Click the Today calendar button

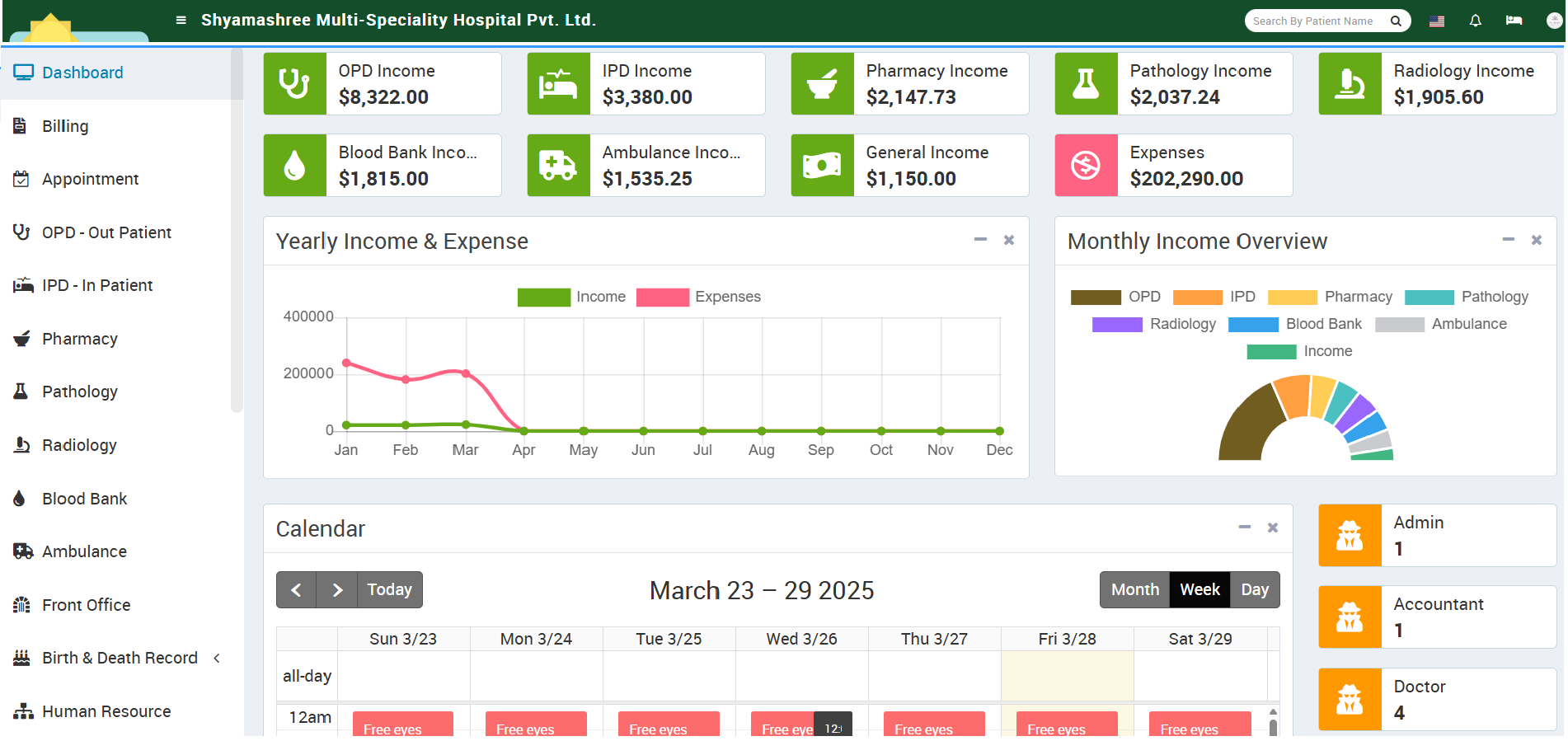pos(389,589)
